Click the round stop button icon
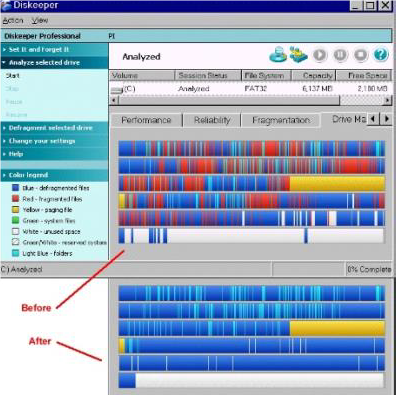Viewport: 396px width, 395px height. coord(360,55)
